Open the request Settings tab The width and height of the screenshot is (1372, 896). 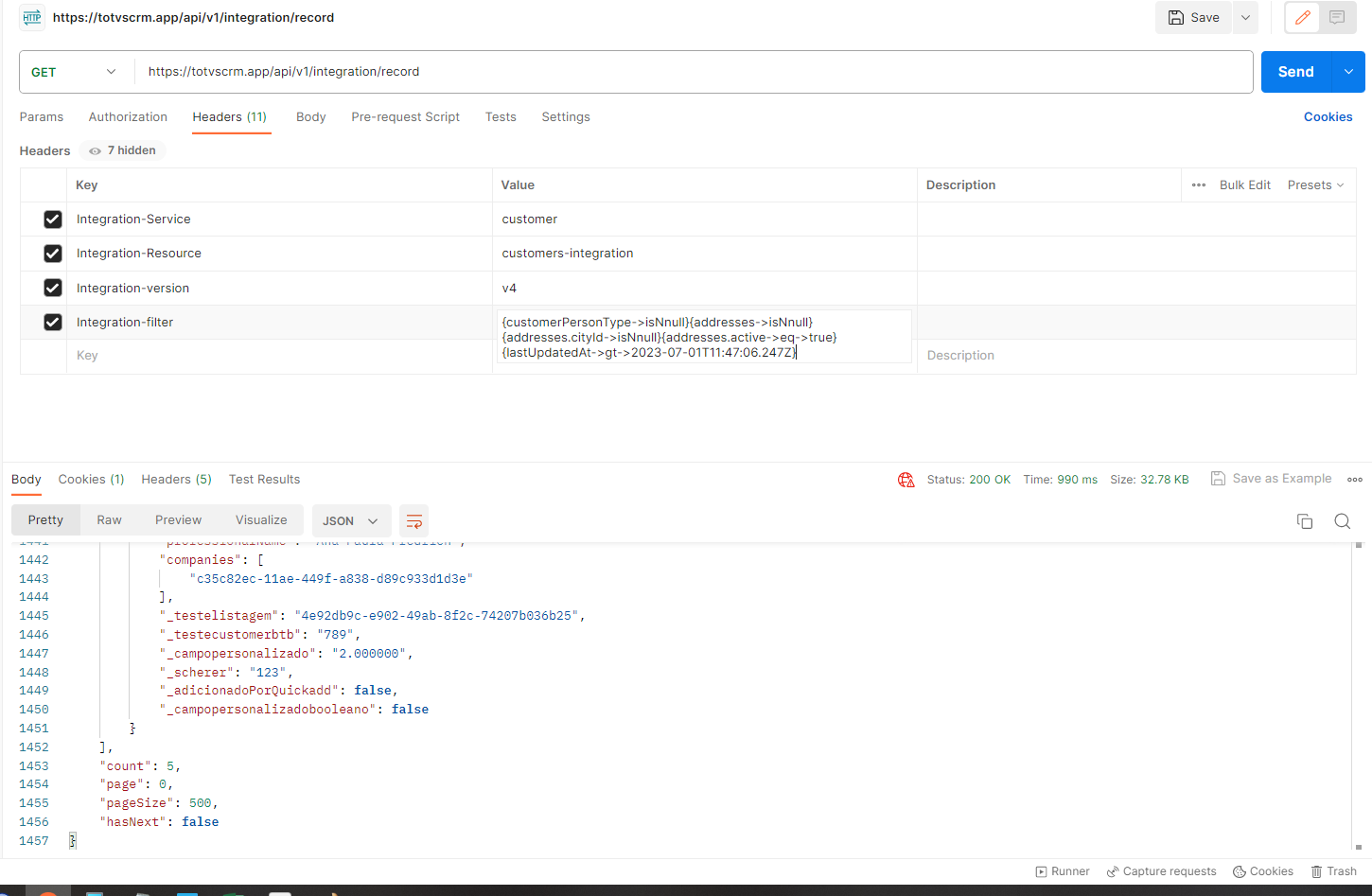pos(566,117)
